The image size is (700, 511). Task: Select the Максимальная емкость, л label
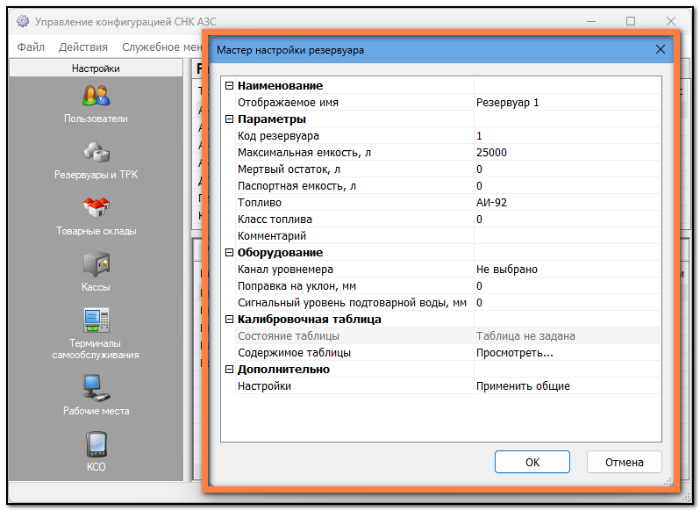(x=304, y=152)
